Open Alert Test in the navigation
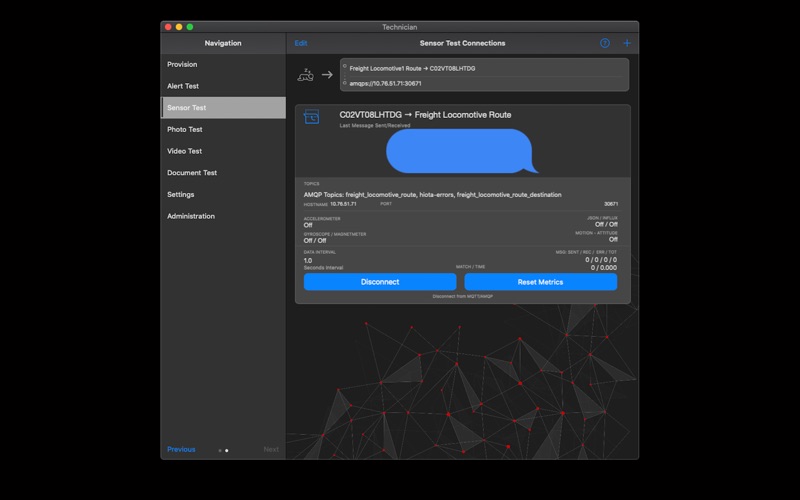This screenshot has height=500, width=800. click(x=223, y=86)
